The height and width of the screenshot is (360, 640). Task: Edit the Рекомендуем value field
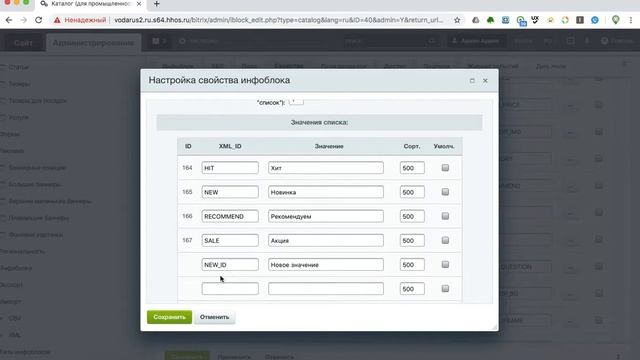point(326,216)
